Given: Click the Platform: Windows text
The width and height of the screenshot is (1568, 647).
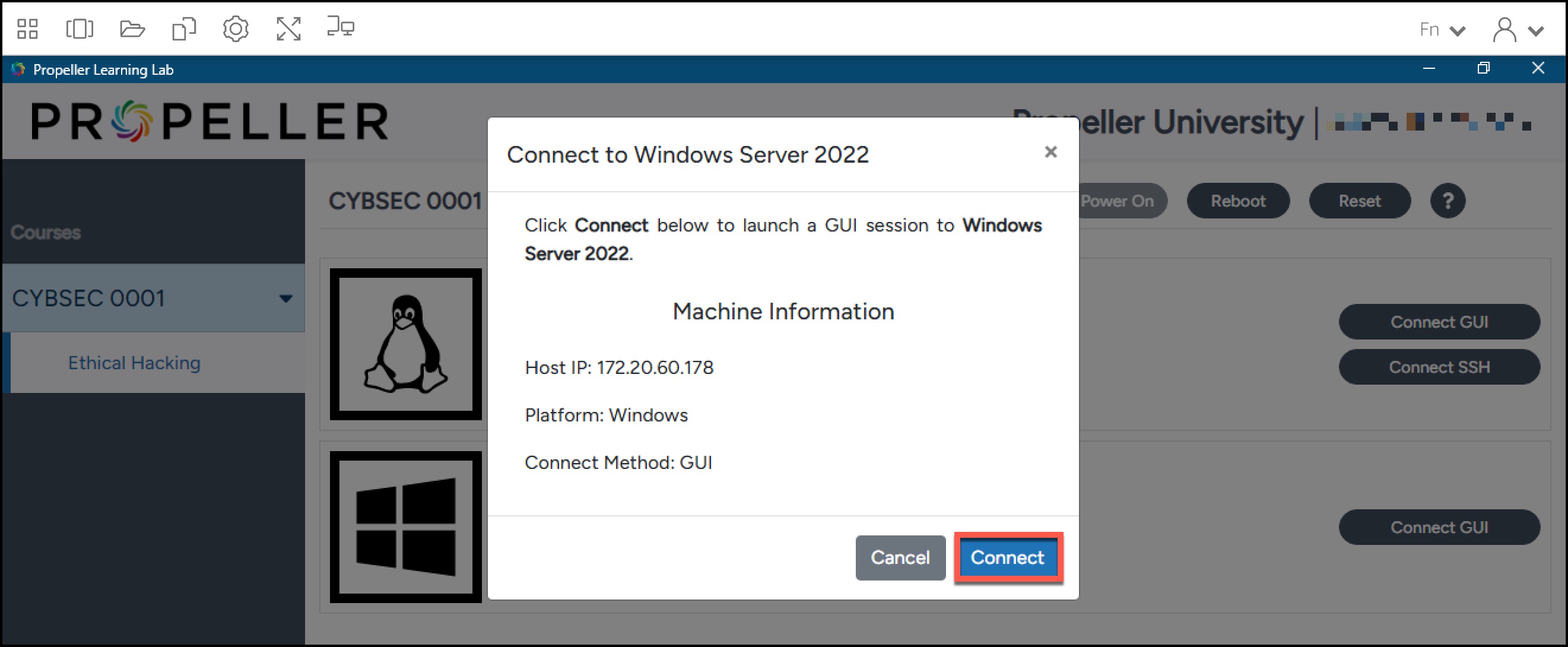Looking at the screenshot, I should [x=607, y=415].
